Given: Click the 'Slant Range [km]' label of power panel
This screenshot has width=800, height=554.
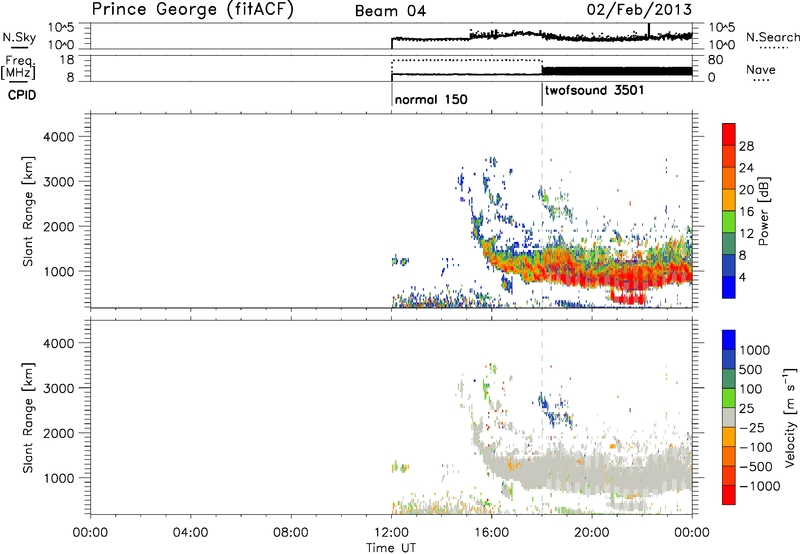Looking at the screenshot, I should click(28, 211).
